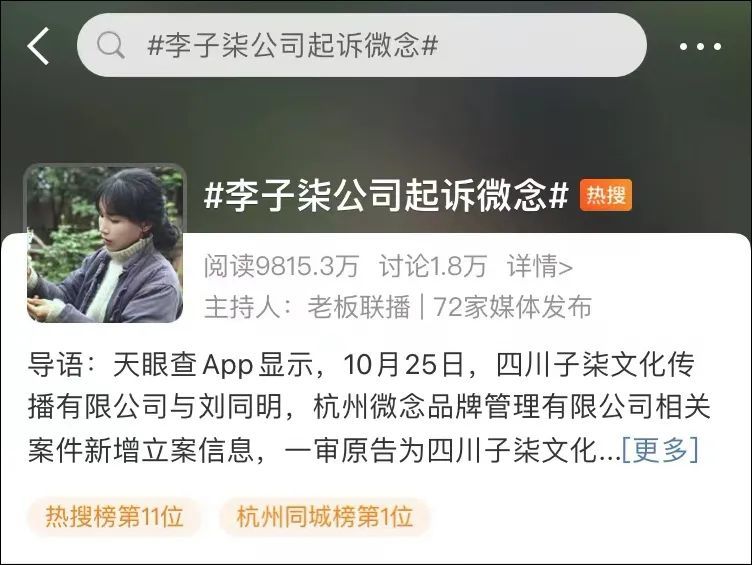This screenshot has width=752, height=565.
Task: Tap the blurred header banner background
Action: [x=376, y=125]
